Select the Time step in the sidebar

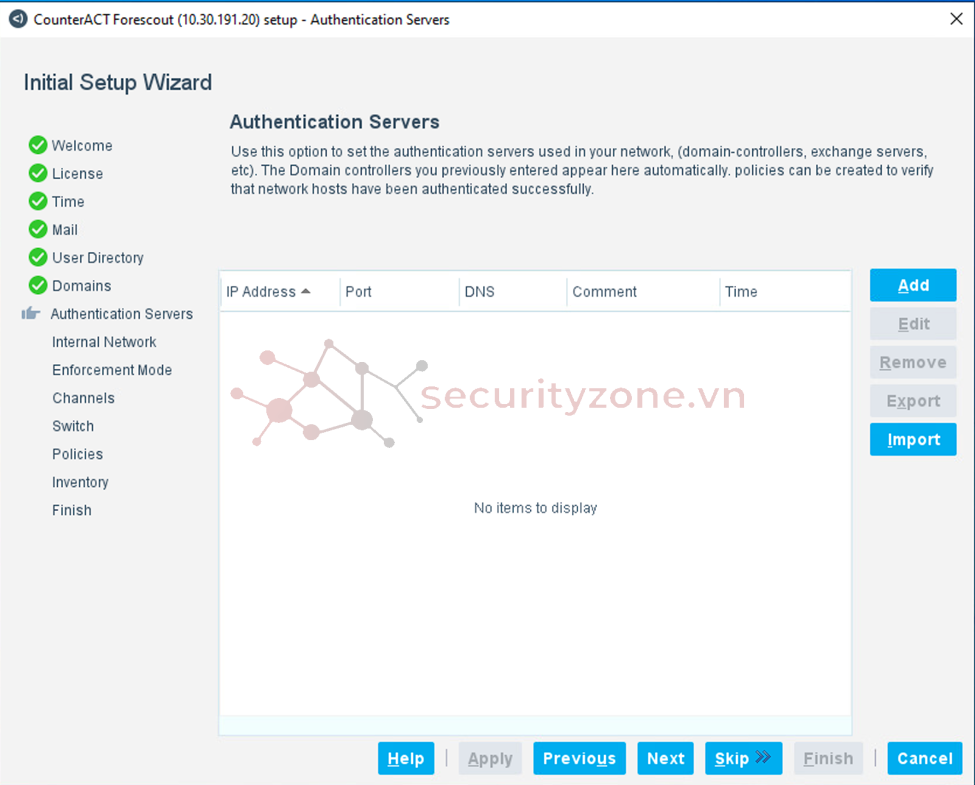coord(68,202)
